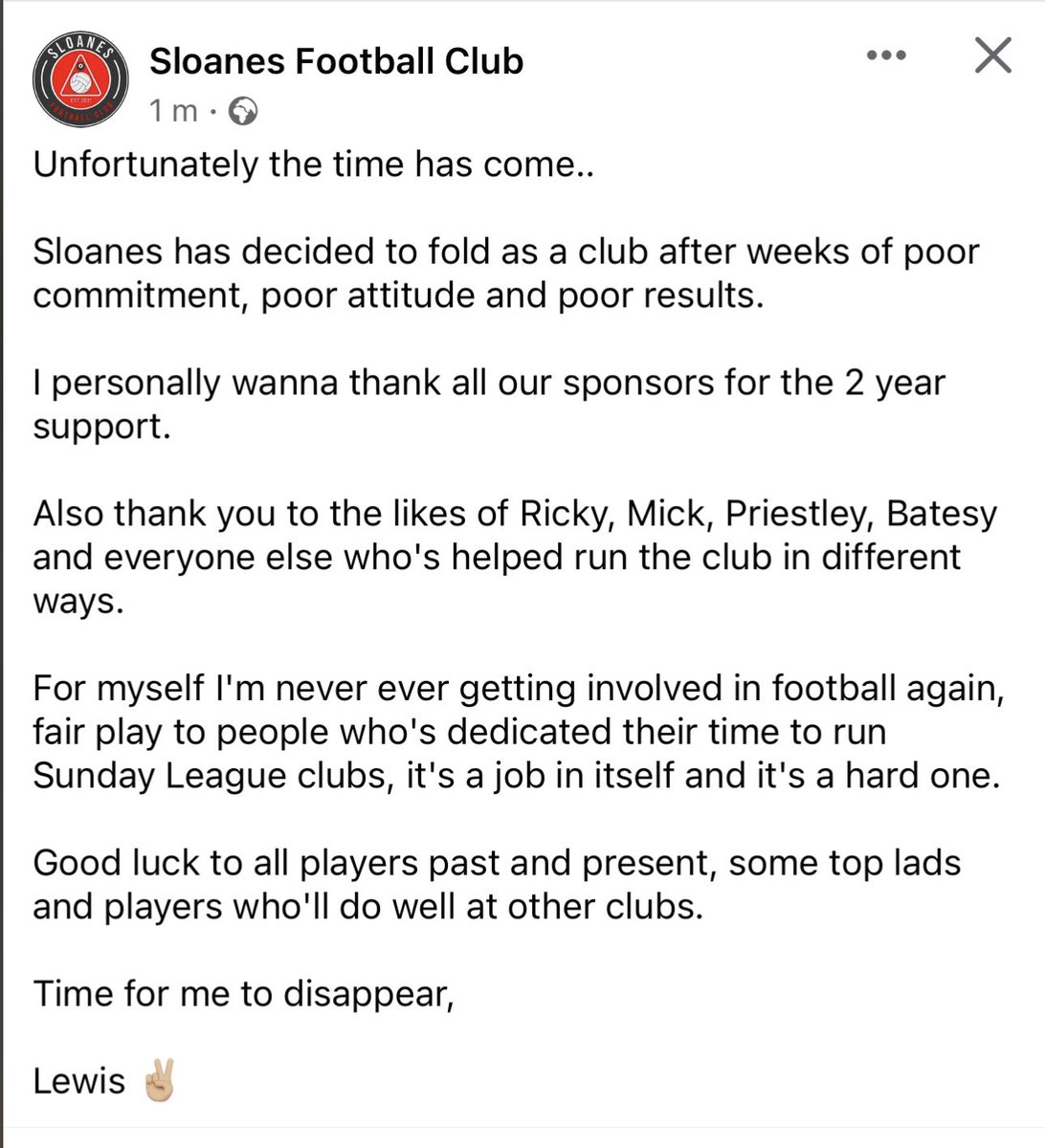This screenshot has width=1045, height=1148.
Task: Open the Sloanes Football Club profile logo
Action: [80, 81]
